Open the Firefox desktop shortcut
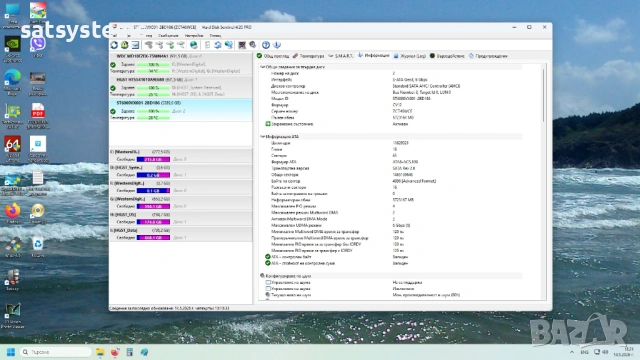Screen dimensions: 640x360 point(13,213)
